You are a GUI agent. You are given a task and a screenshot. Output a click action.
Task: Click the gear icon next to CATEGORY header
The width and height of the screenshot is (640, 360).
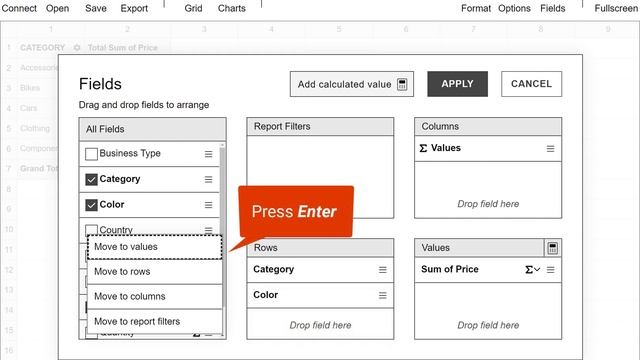pyautogui.click(x=77, y=48)
